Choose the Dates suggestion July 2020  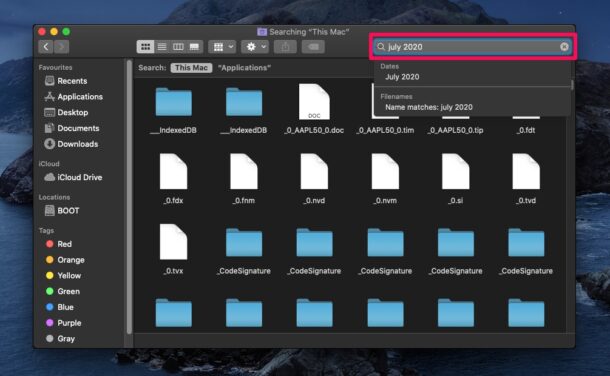tap(402, 77)
